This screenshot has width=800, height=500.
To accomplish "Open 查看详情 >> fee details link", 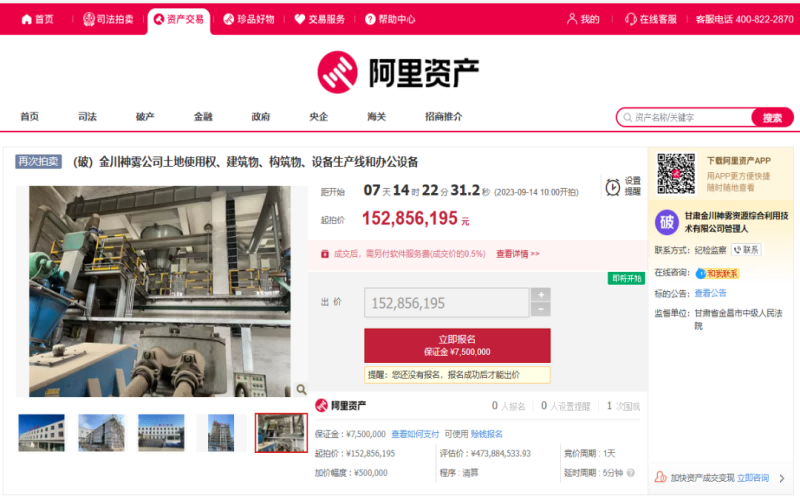I will click(517, 254).
